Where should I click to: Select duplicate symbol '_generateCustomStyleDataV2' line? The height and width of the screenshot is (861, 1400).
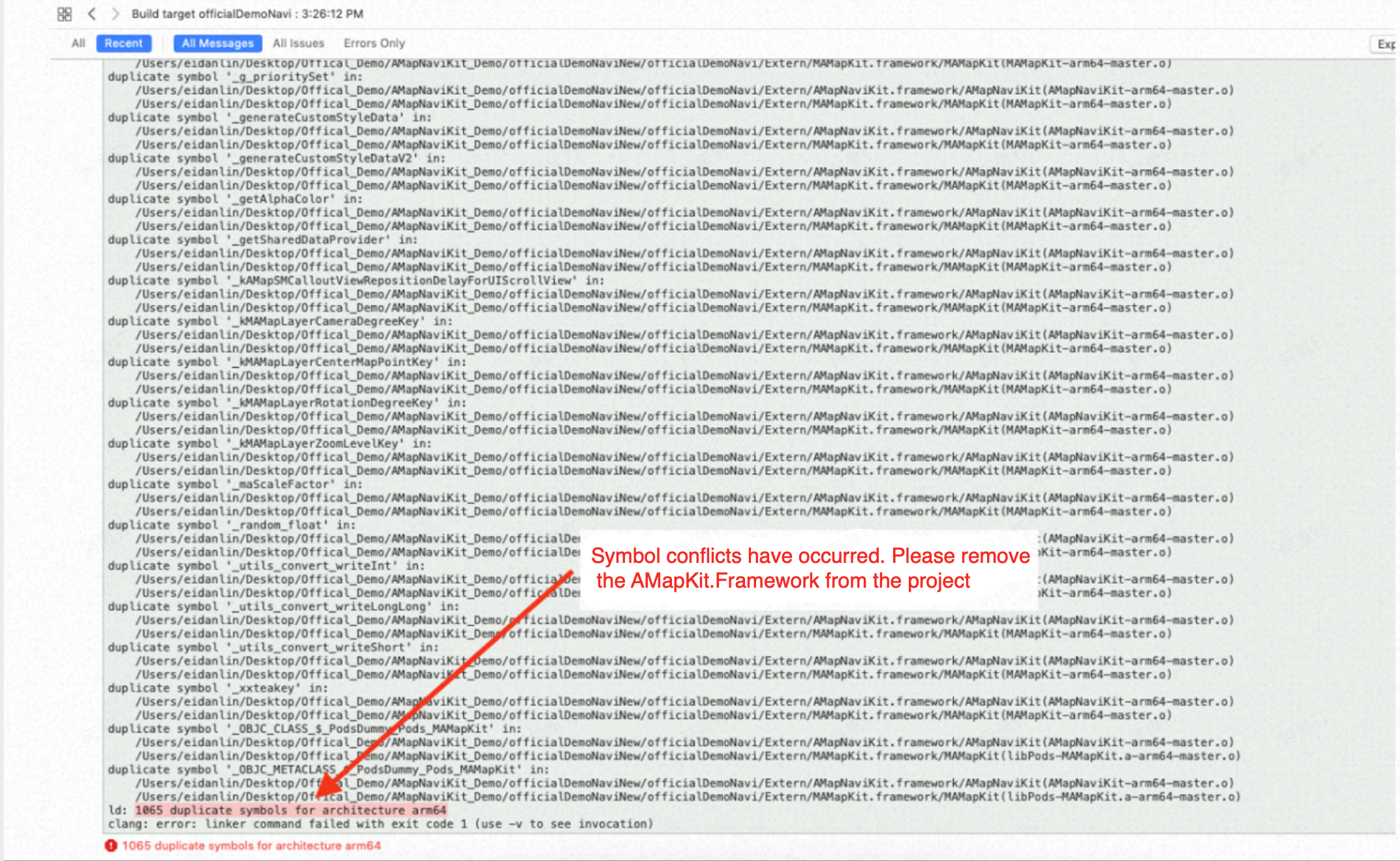[277, 158]
